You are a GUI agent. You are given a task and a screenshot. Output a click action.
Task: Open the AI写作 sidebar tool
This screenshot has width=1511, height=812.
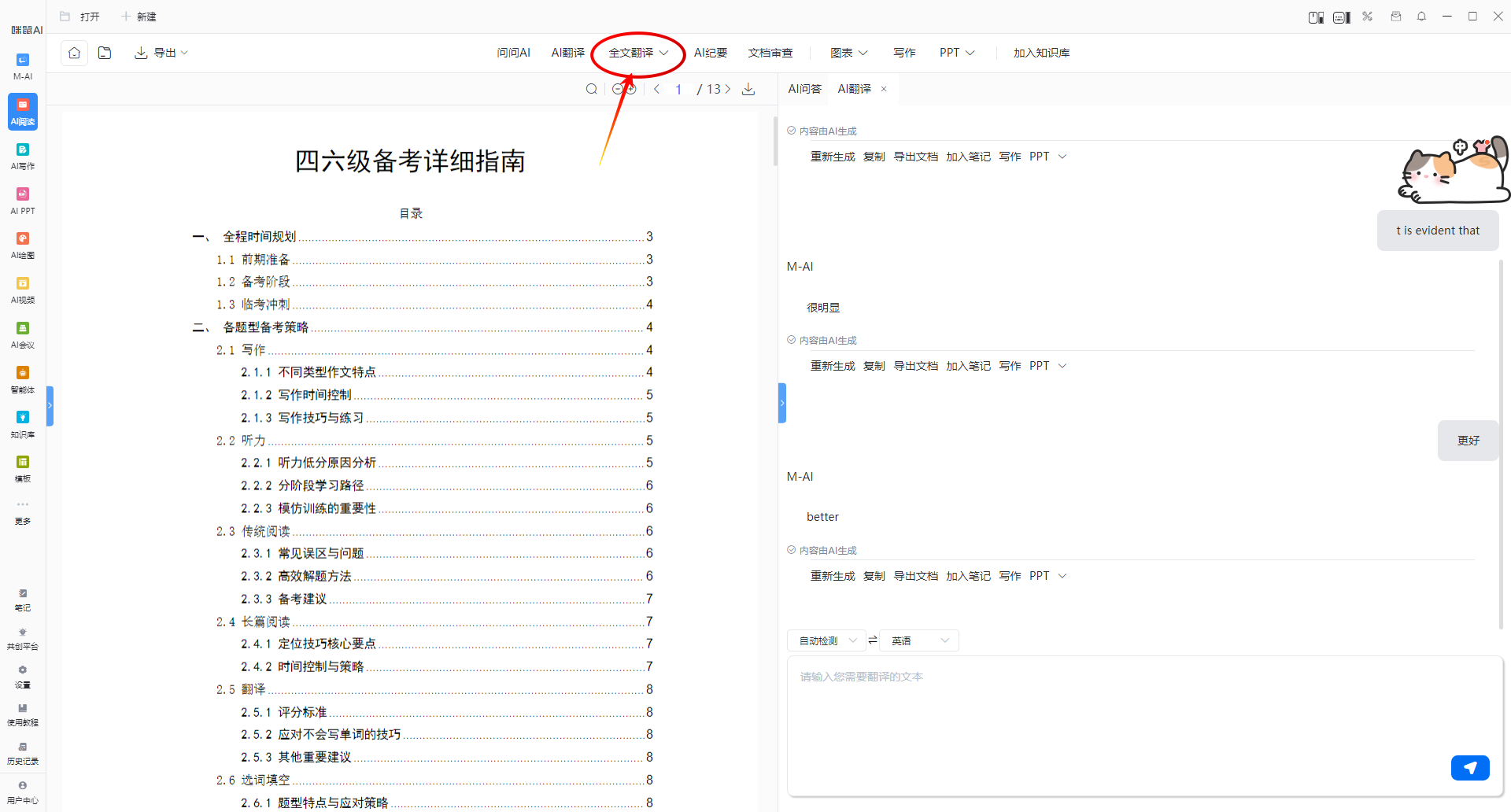pyautogui.click(x=23, y=155)
